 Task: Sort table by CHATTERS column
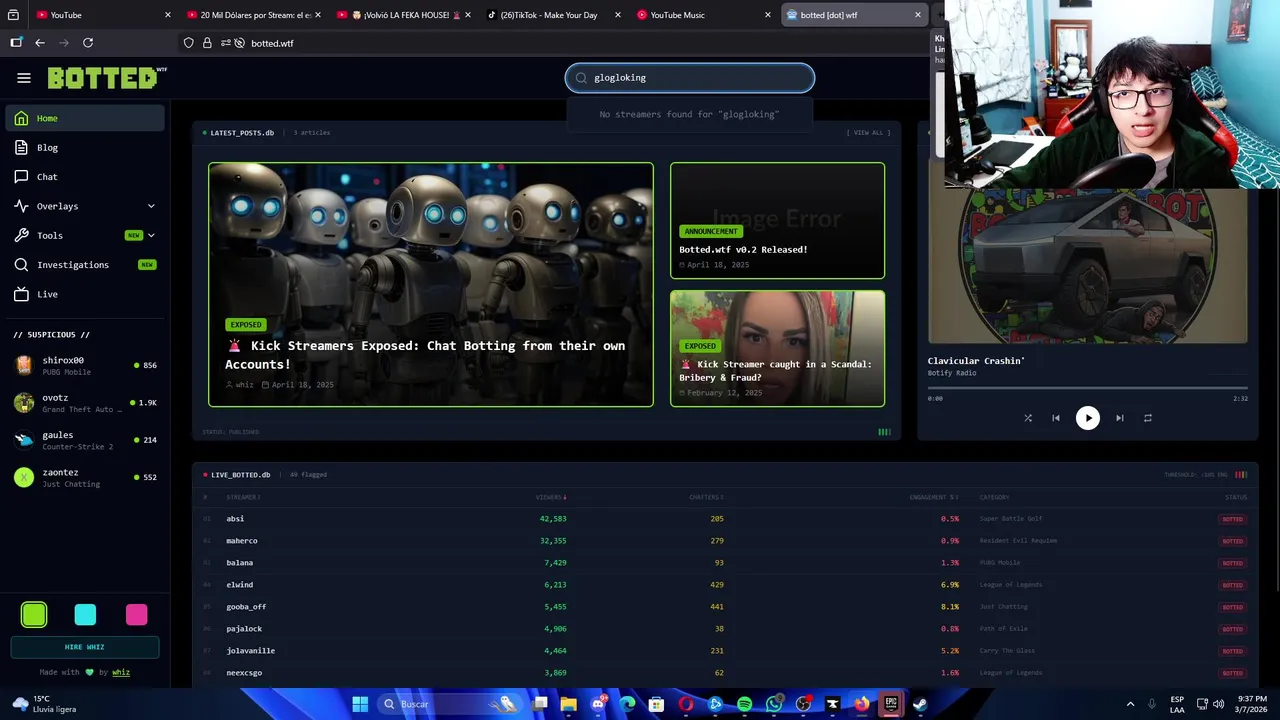(x=706, y=497)
